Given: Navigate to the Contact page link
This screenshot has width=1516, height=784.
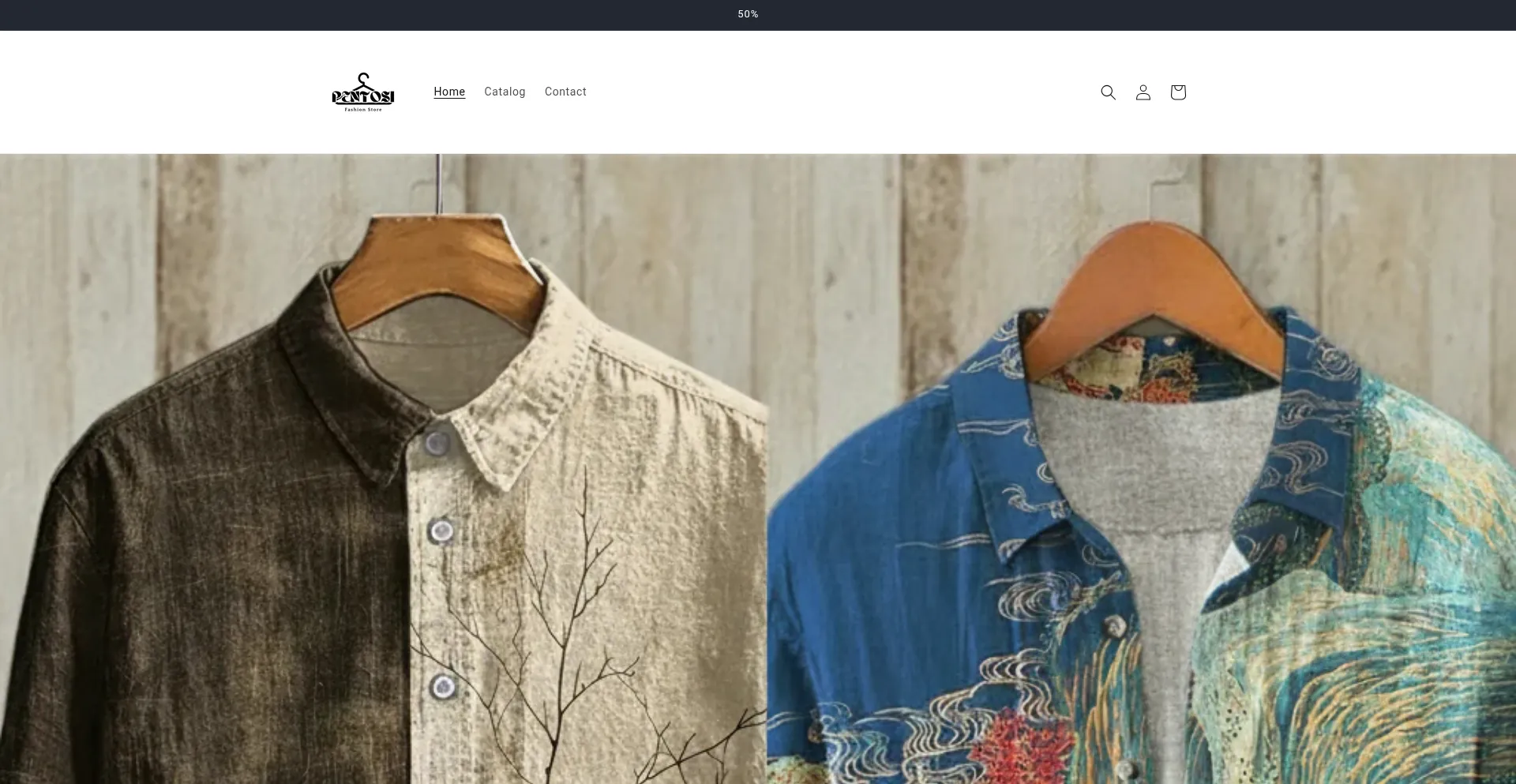Looking at the screenshot, I should (565, 92).
